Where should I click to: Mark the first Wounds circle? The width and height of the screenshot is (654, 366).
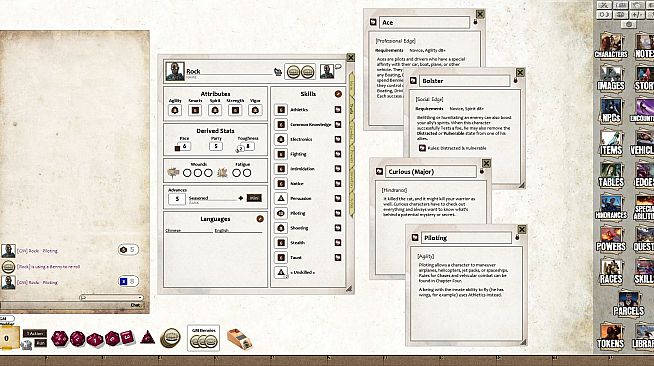[187, 173]
